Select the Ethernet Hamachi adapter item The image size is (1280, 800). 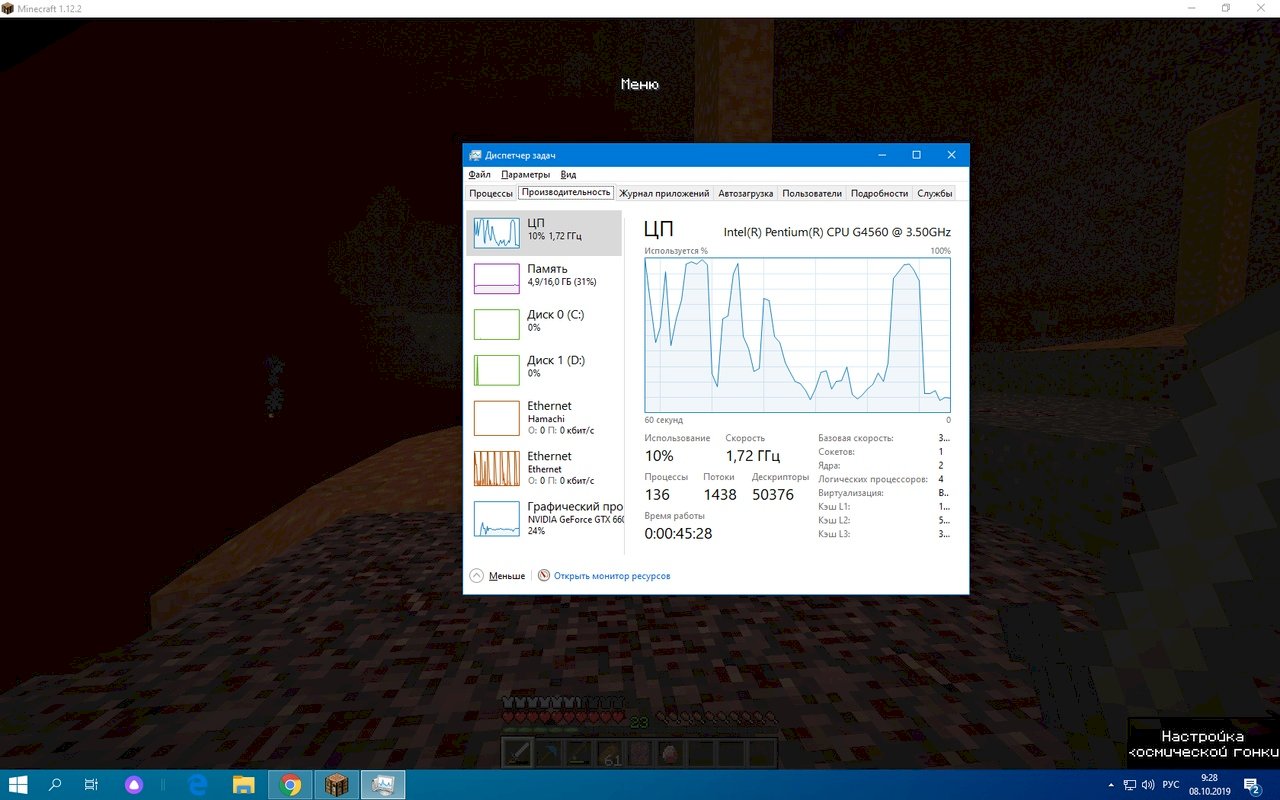[x=544, y=418]
